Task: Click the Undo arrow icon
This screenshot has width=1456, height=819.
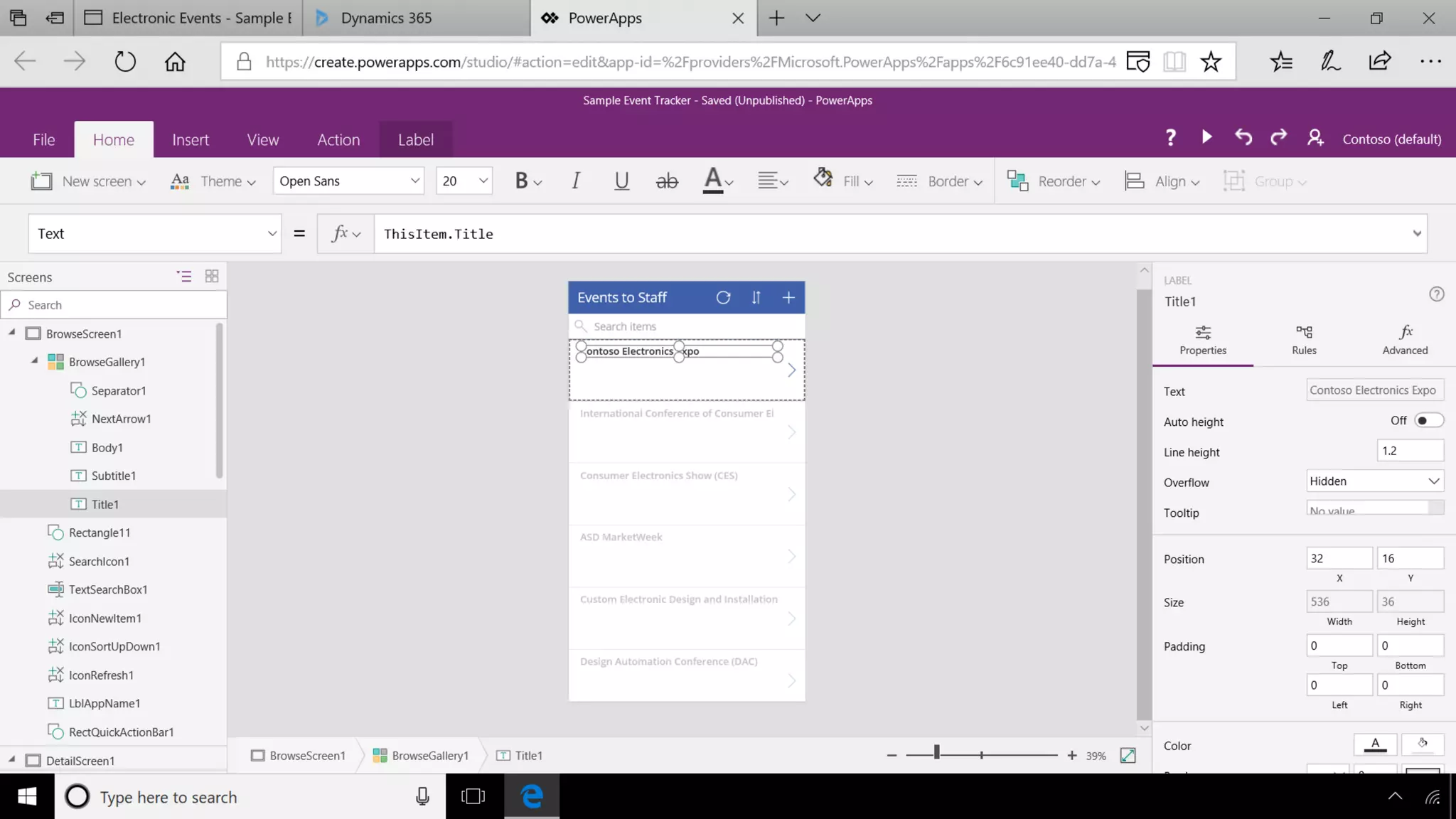Action: (1243, 136)
